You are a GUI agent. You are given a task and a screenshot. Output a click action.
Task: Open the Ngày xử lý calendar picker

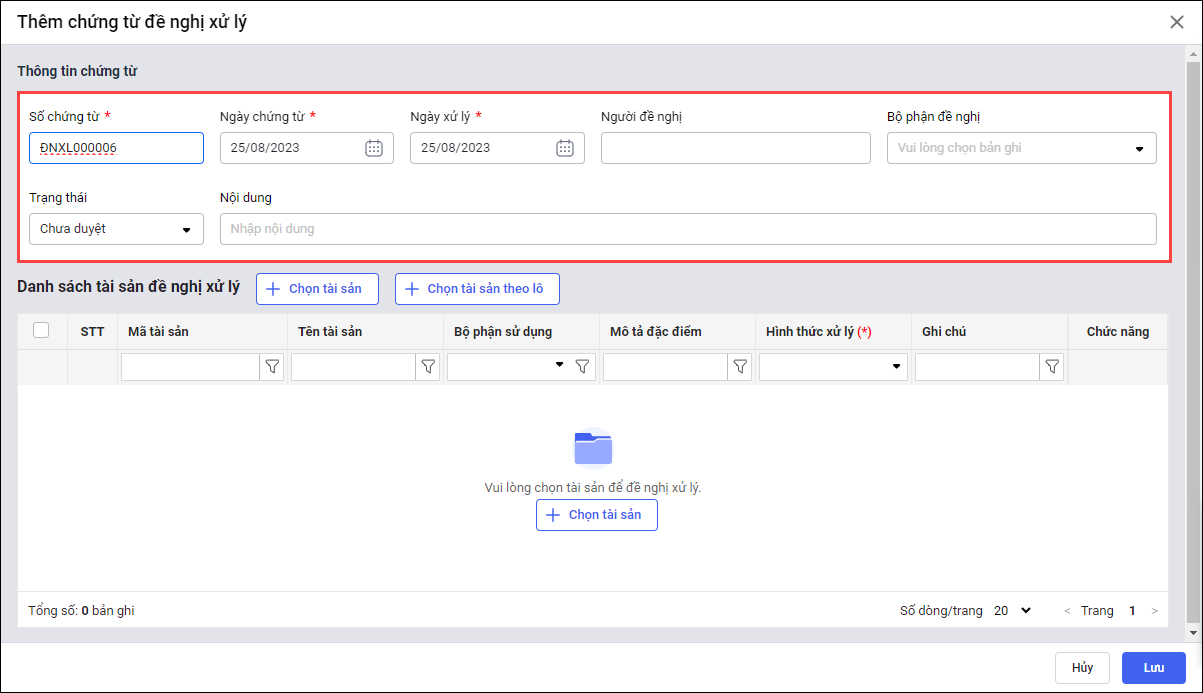[565, 148]
